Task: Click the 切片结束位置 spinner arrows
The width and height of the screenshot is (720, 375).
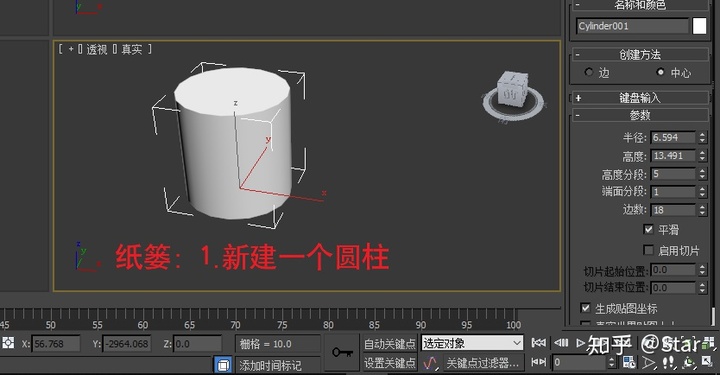Action: (x=702, y=288)
